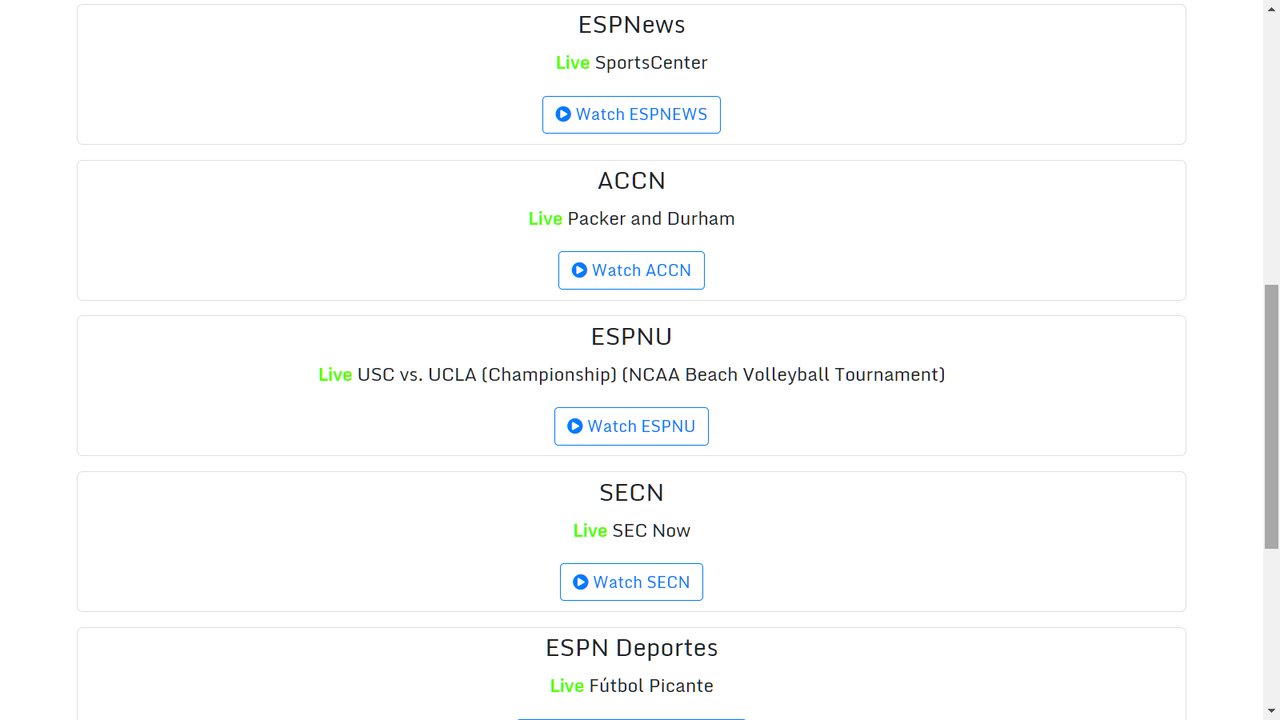Click the vertical scrollbar thumb
The height and width of the screenshot is (720, 1280).
tap(1272, 417)
